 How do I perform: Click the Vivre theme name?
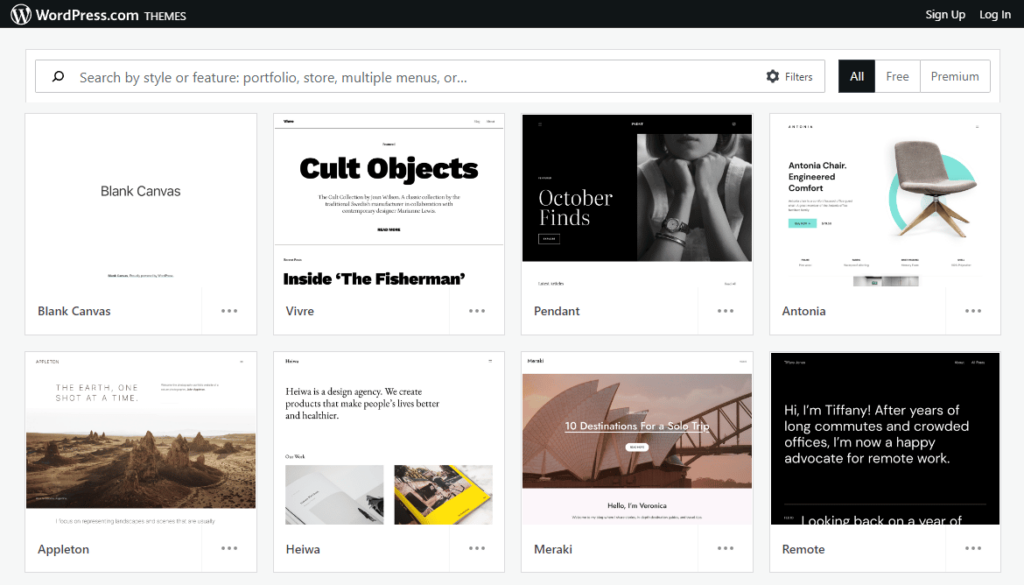[x=300, y=311]
